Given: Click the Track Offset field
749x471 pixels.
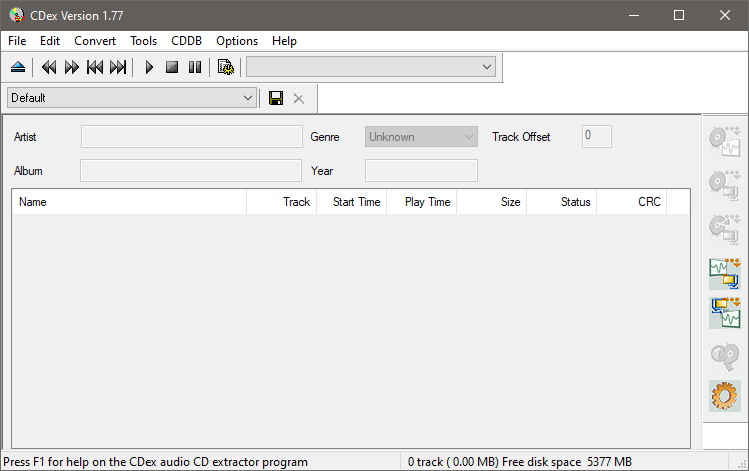Looking at the screenshot, I should click(597, 137).
